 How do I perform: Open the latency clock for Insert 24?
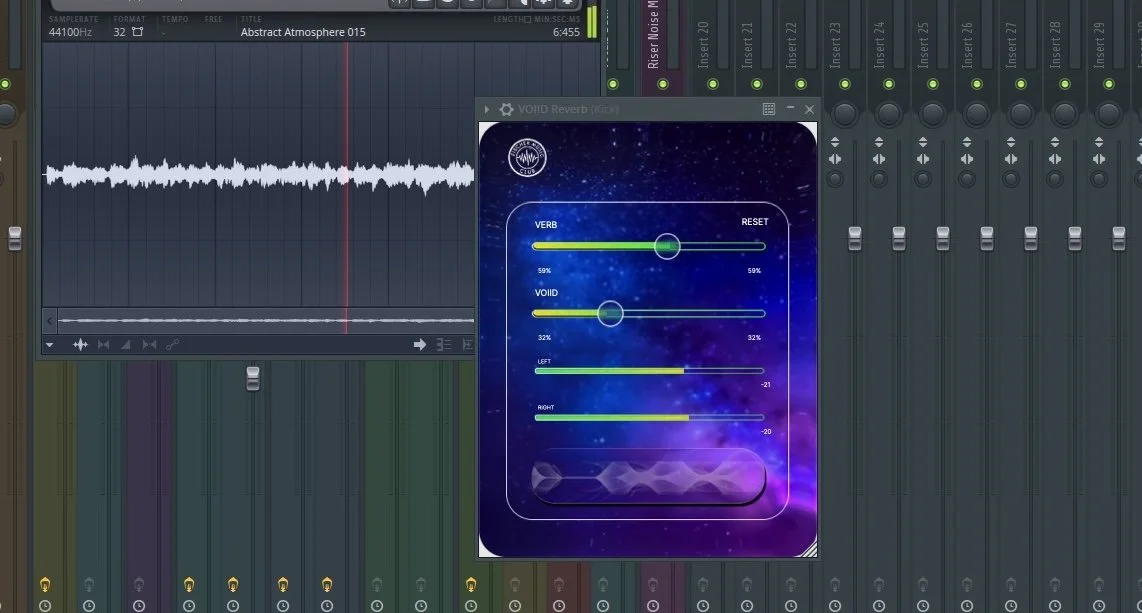coord(879,606)
